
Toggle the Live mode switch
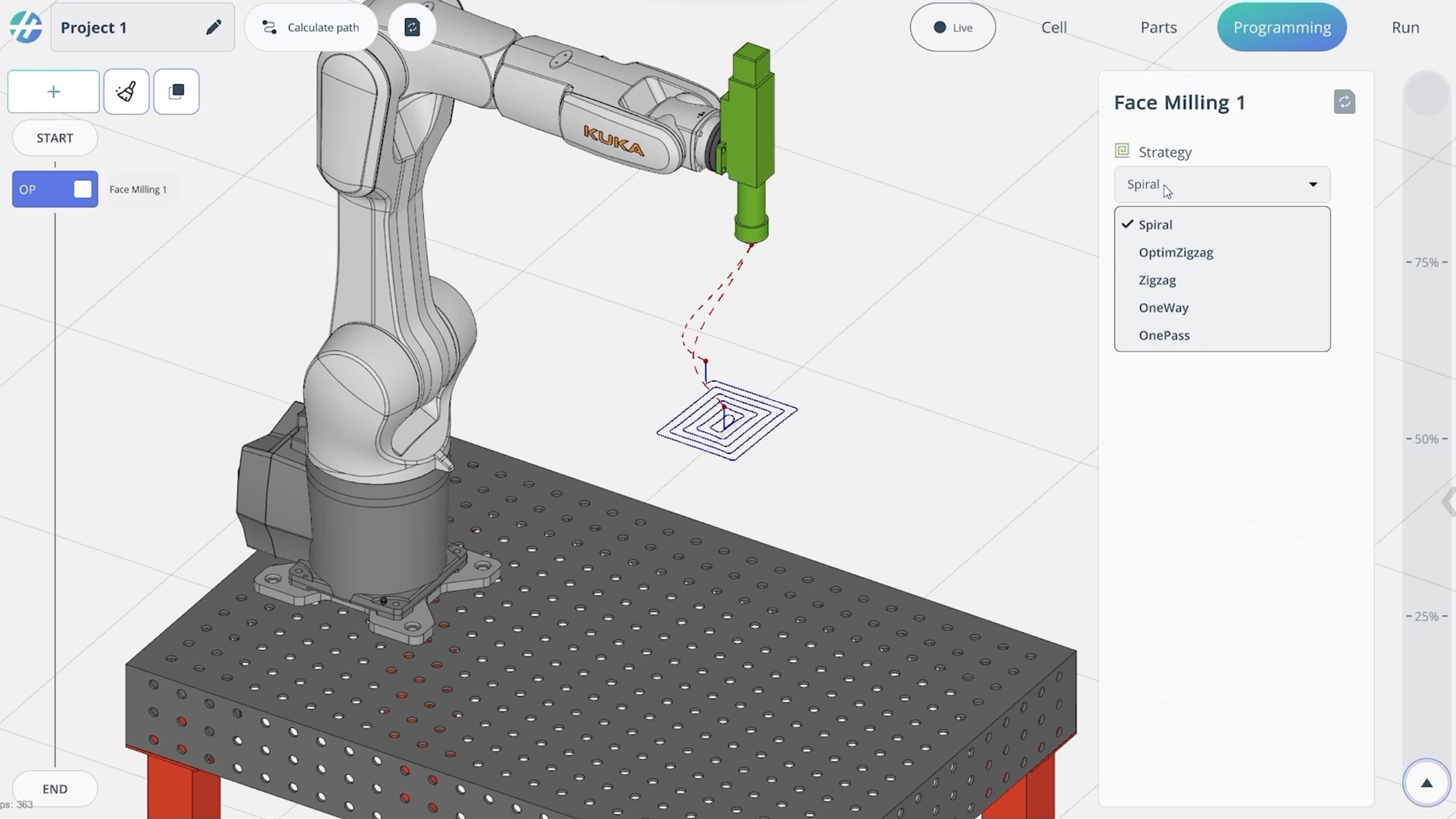[x=953, y=27]
